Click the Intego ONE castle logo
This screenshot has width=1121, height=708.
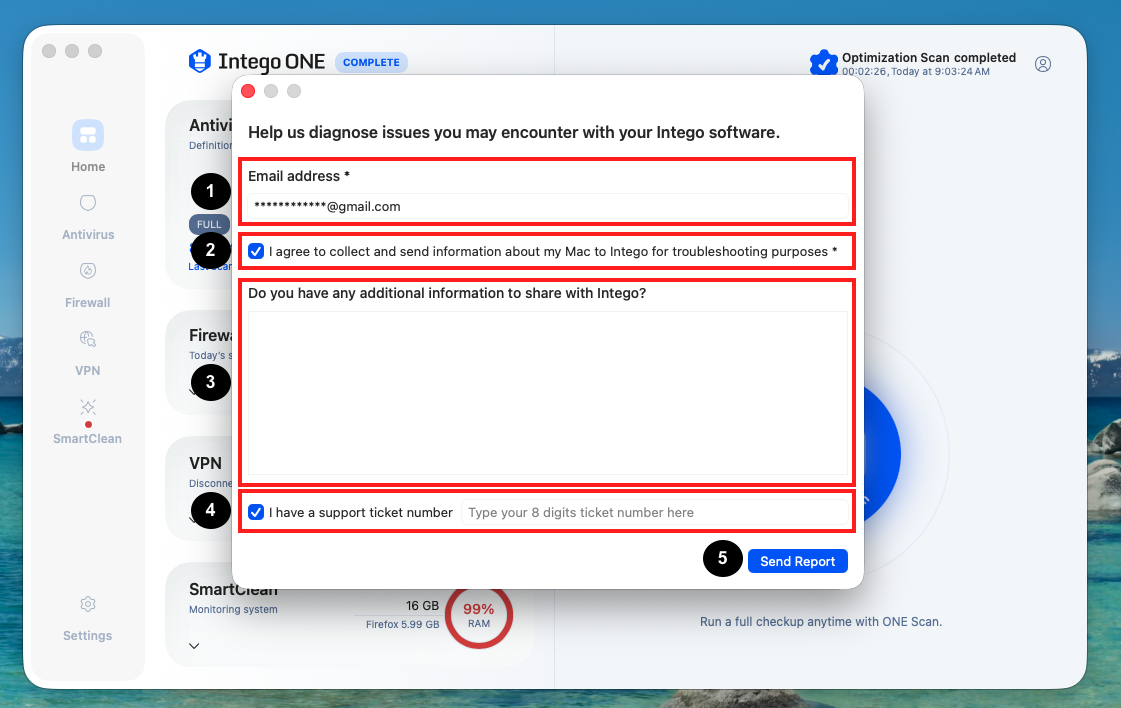[x=200, y=62]
